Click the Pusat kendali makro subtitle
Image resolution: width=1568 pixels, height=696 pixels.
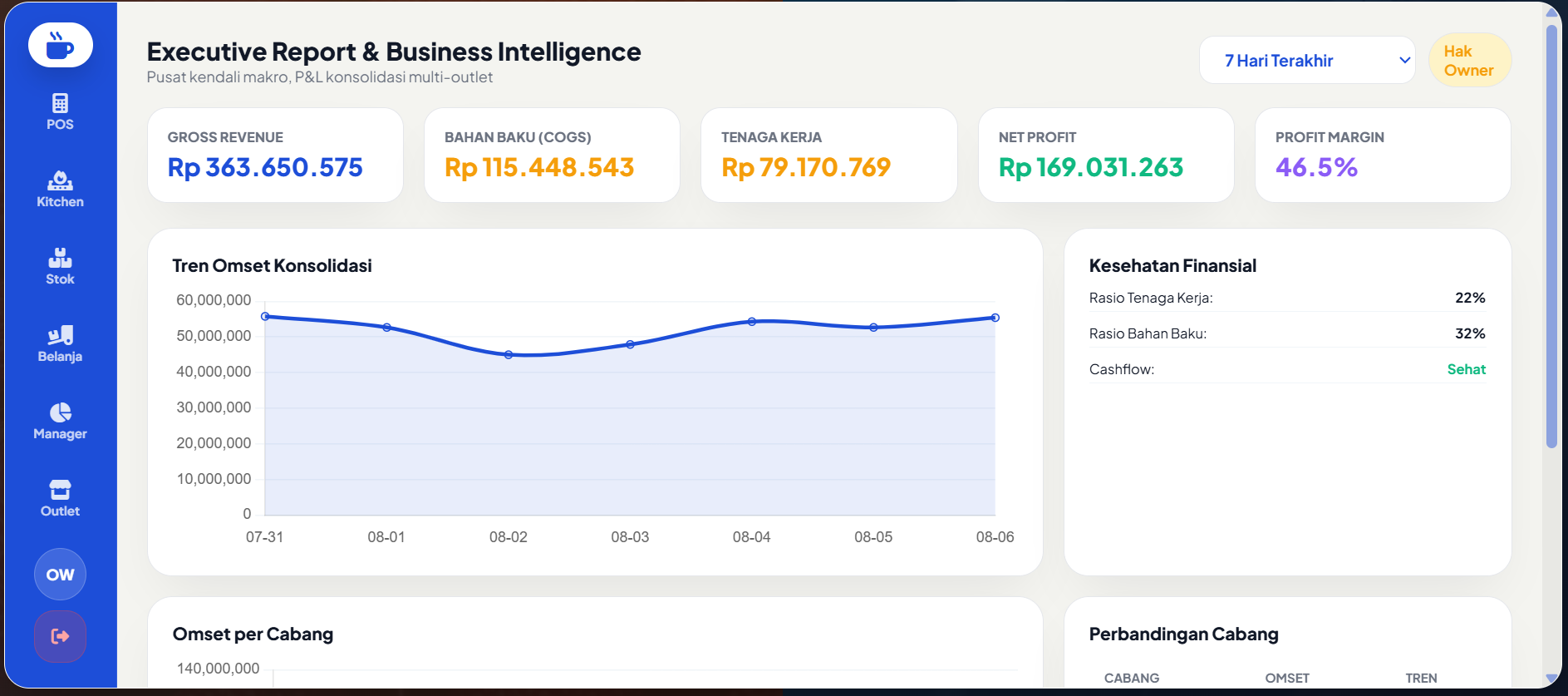pos(320,77)
